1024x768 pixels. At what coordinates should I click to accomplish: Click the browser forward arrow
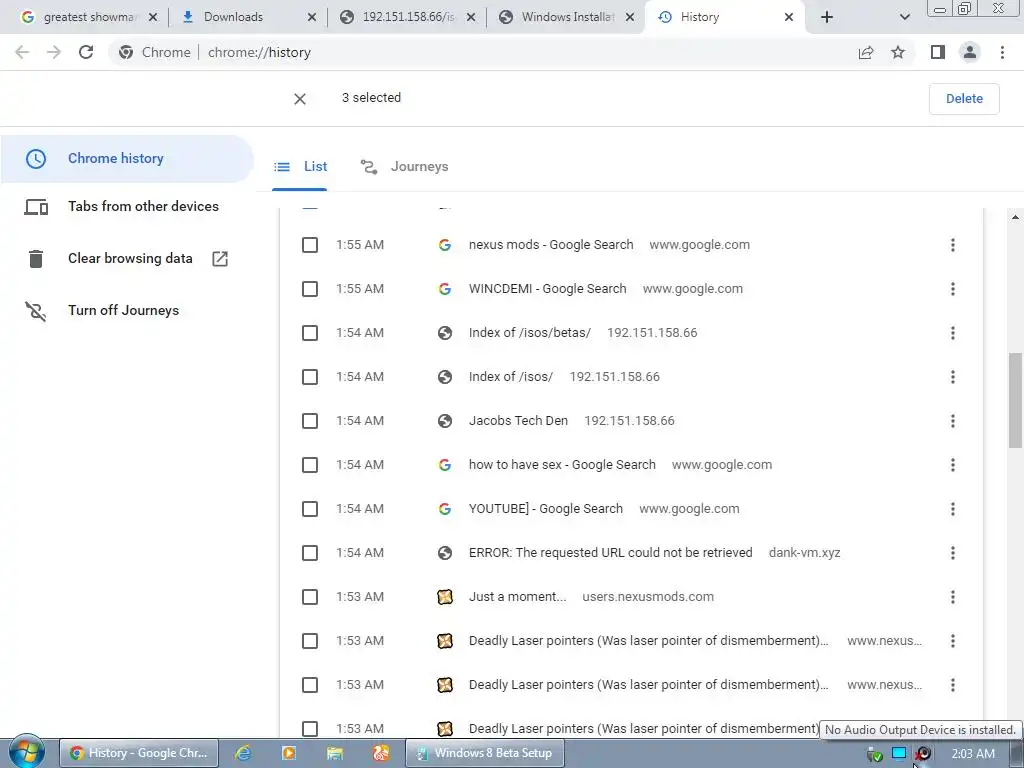[54, 52]
